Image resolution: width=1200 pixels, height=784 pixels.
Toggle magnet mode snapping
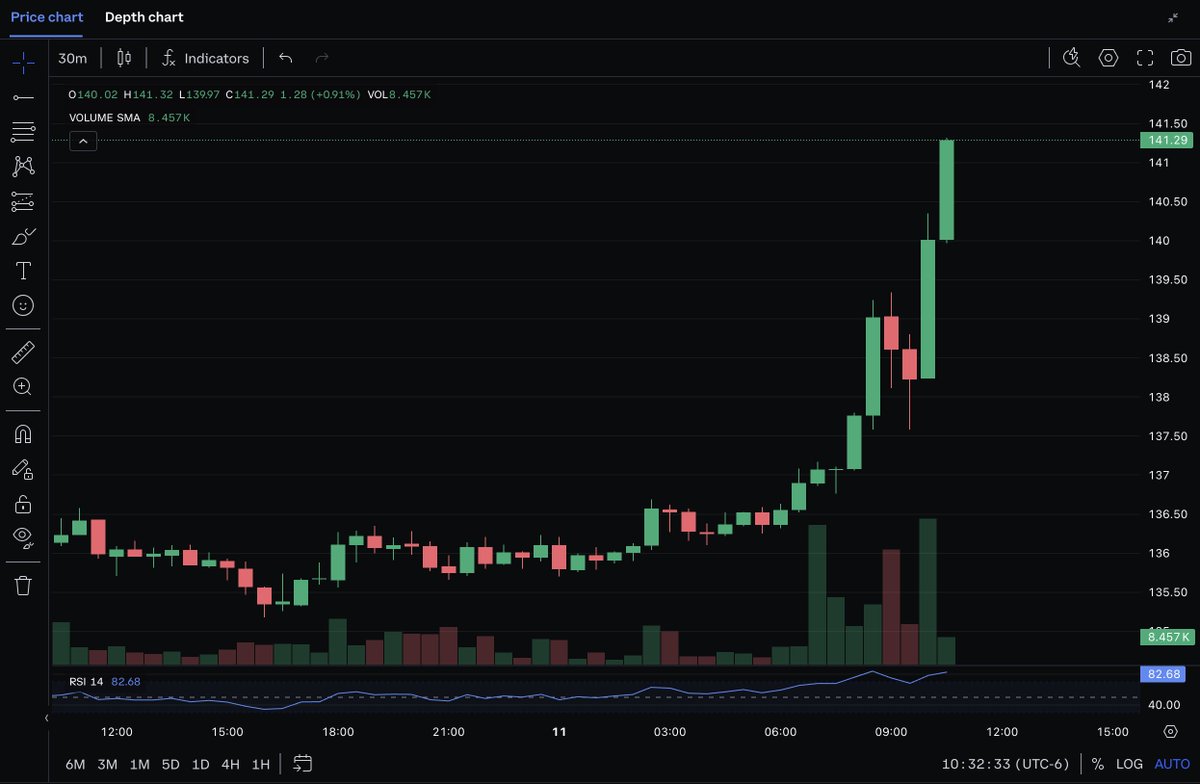[23, 434]
